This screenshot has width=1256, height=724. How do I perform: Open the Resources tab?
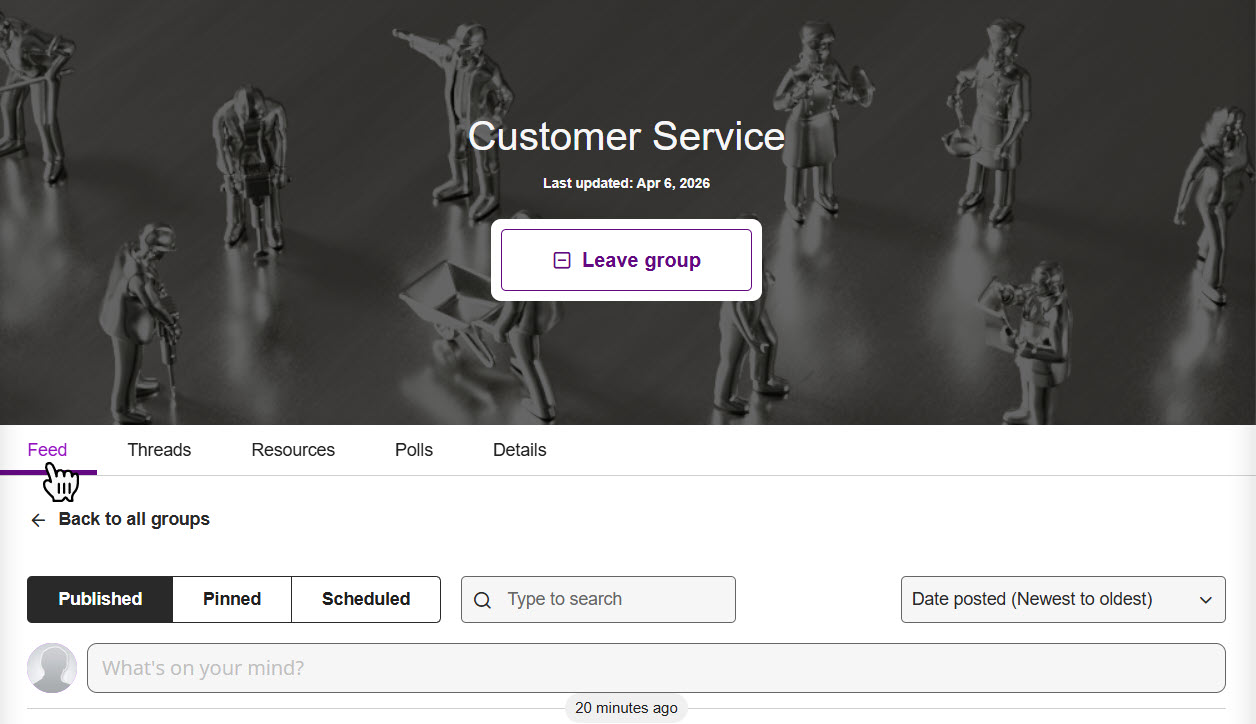[x=293, y=450]
